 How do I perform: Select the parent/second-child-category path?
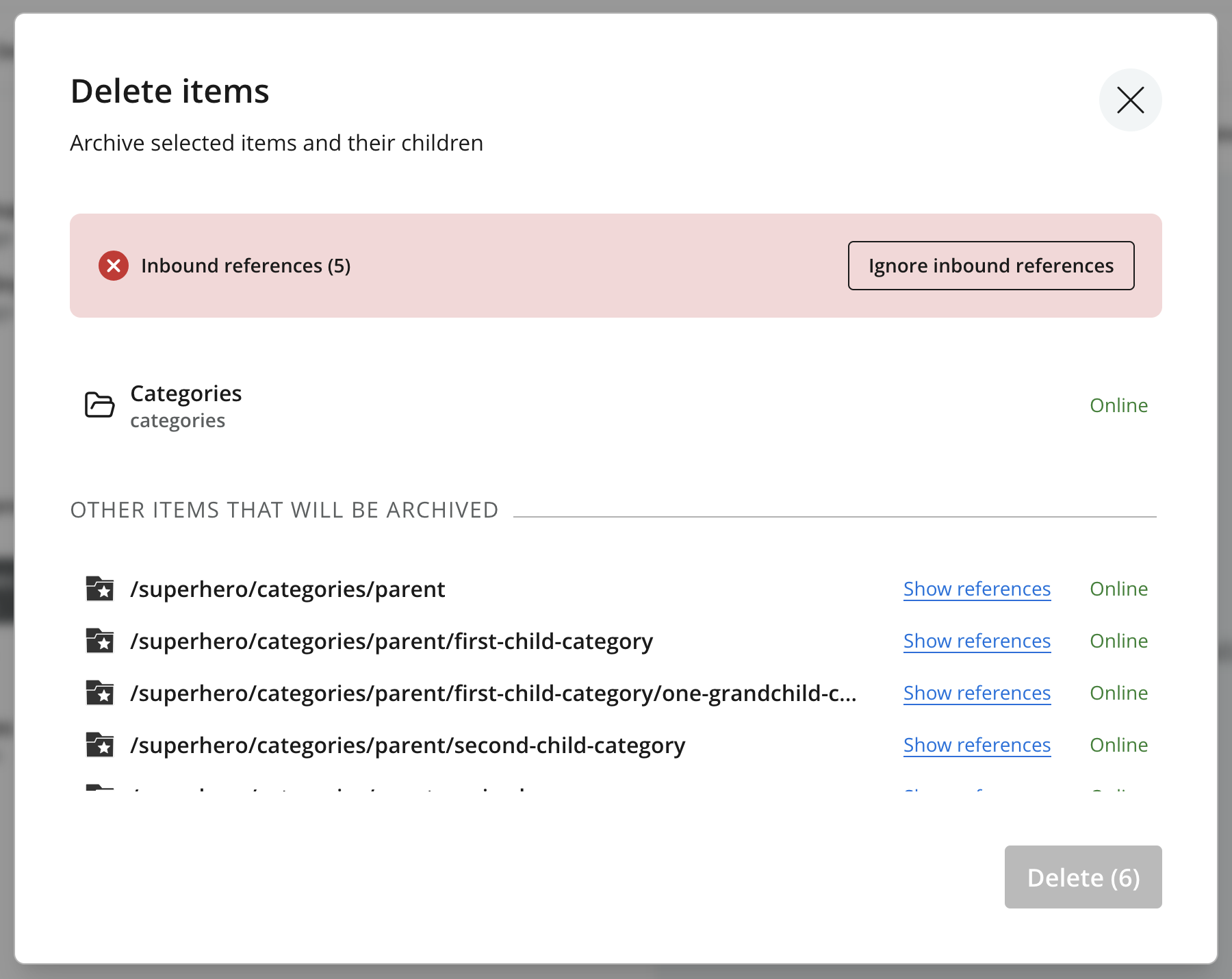click(408, 746)
